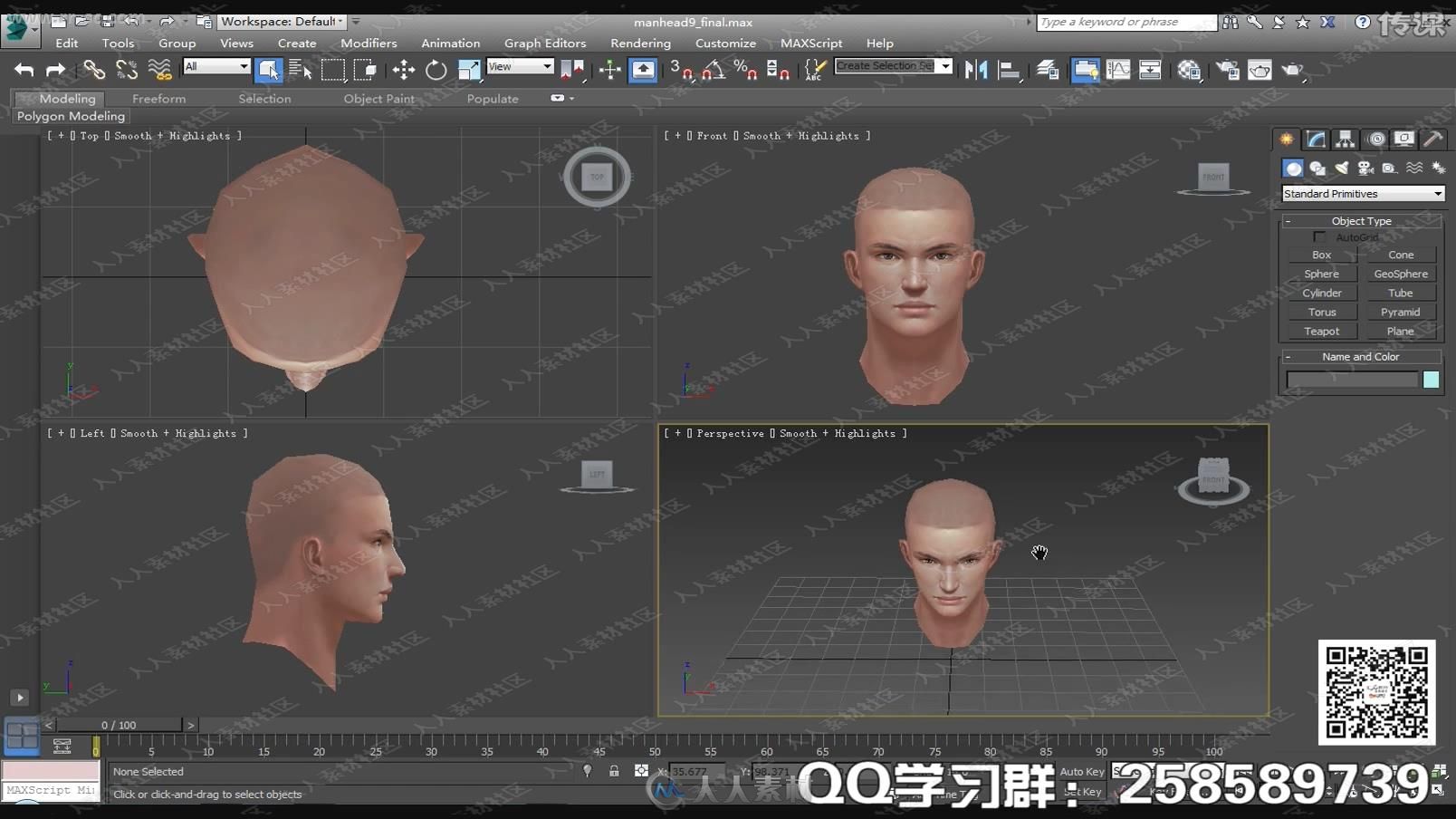Click the Undo arrow icon

pos(24,70)
